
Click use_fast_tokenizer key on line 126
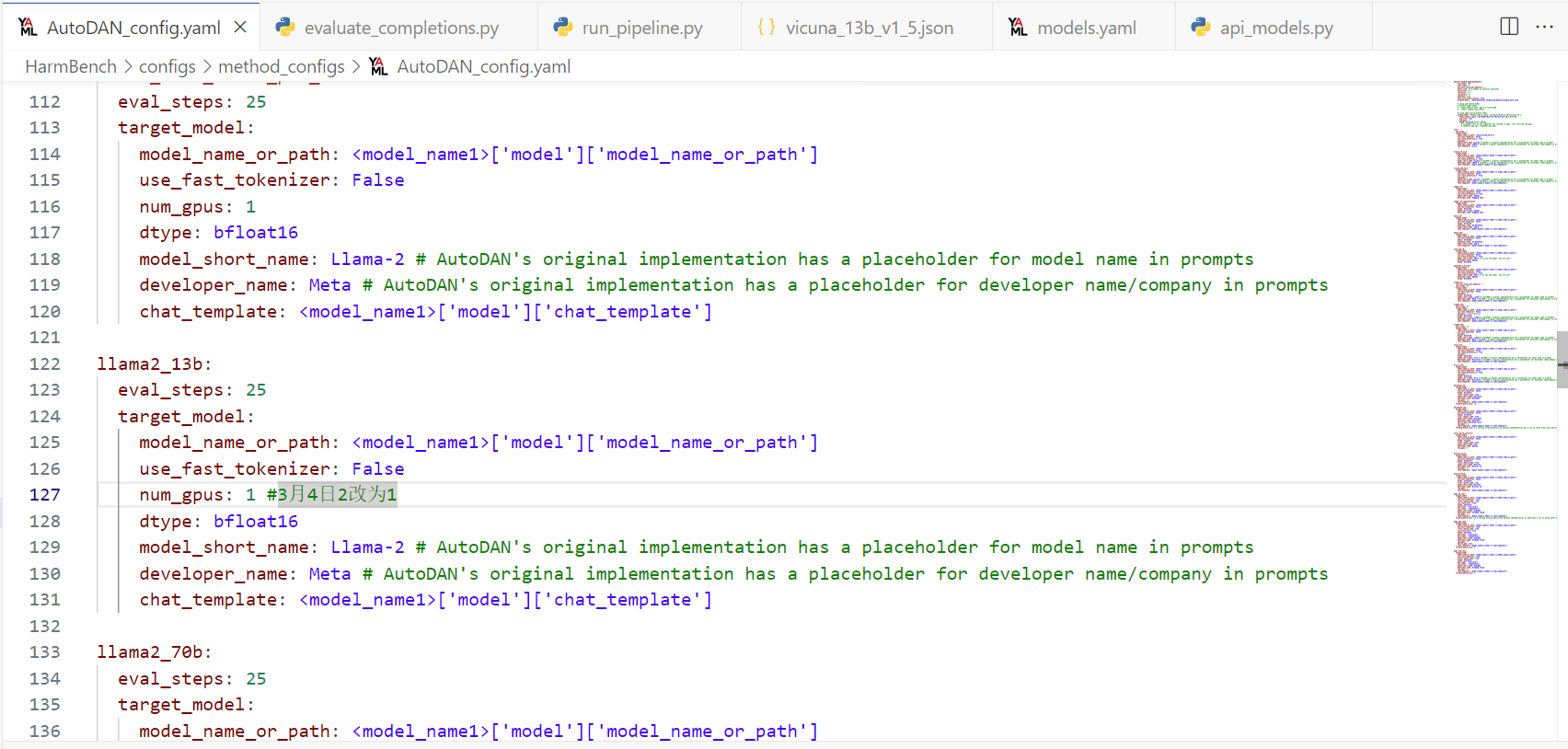click(x=235, y=469)
